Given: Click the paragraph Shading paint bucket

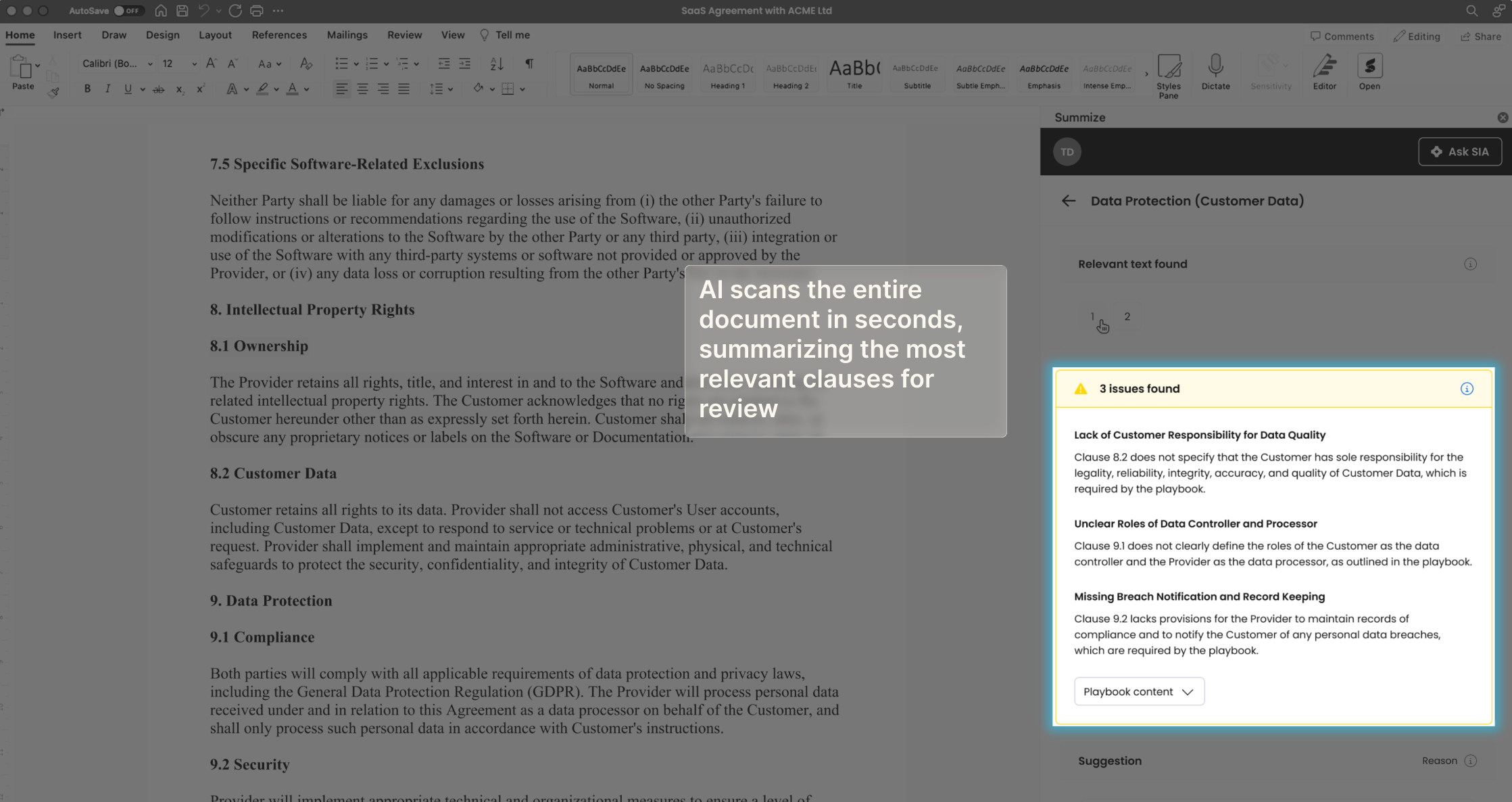Looking at the screenshot, I should [478, 89].
